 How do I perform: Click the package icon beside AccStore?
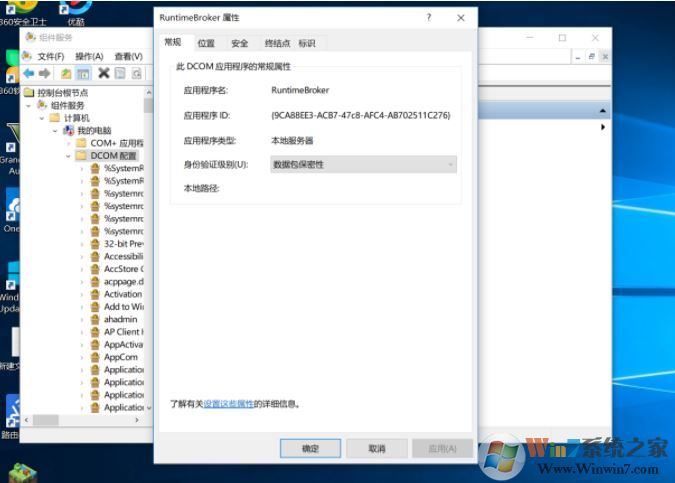click(x=95, y=269)
